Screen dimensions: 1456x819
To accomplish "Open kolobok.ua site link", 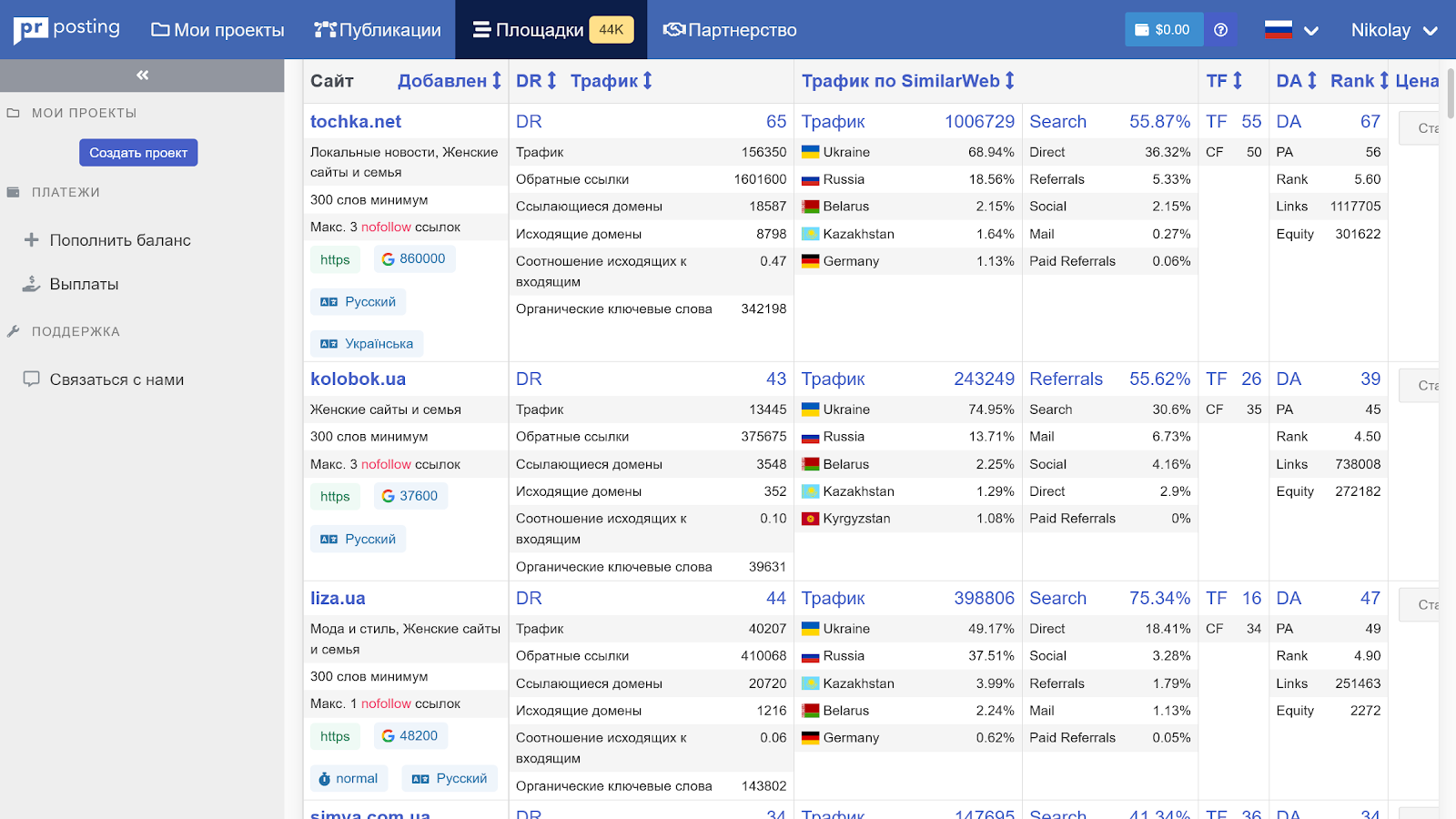I will (x=358, y=379).
